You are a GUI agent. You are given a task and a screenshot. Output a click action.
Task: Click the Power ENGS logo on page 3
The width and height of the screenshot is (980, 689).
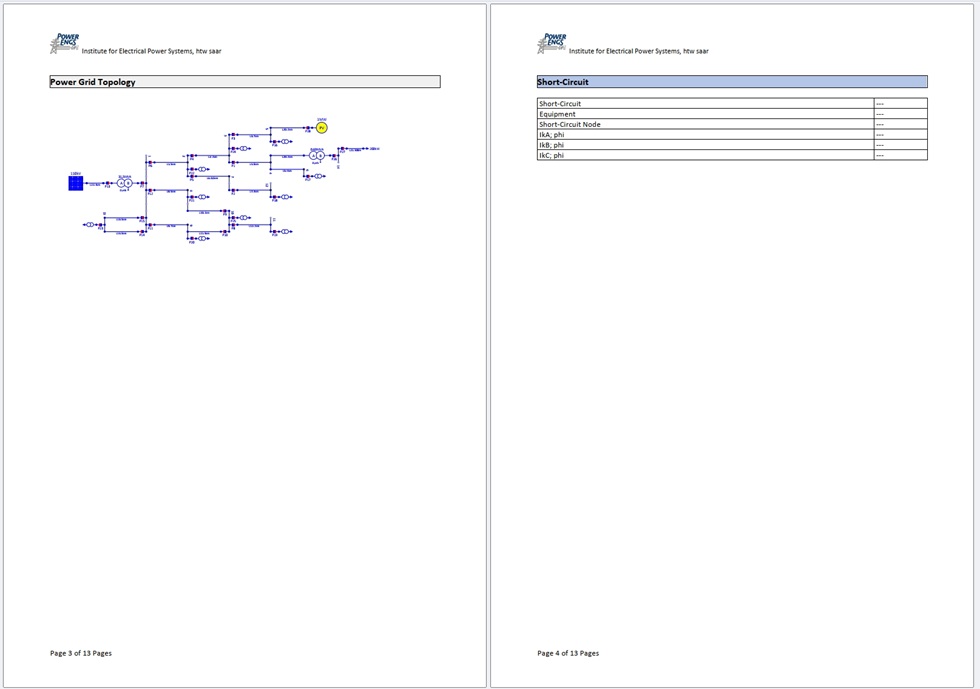tap(64, 43)
